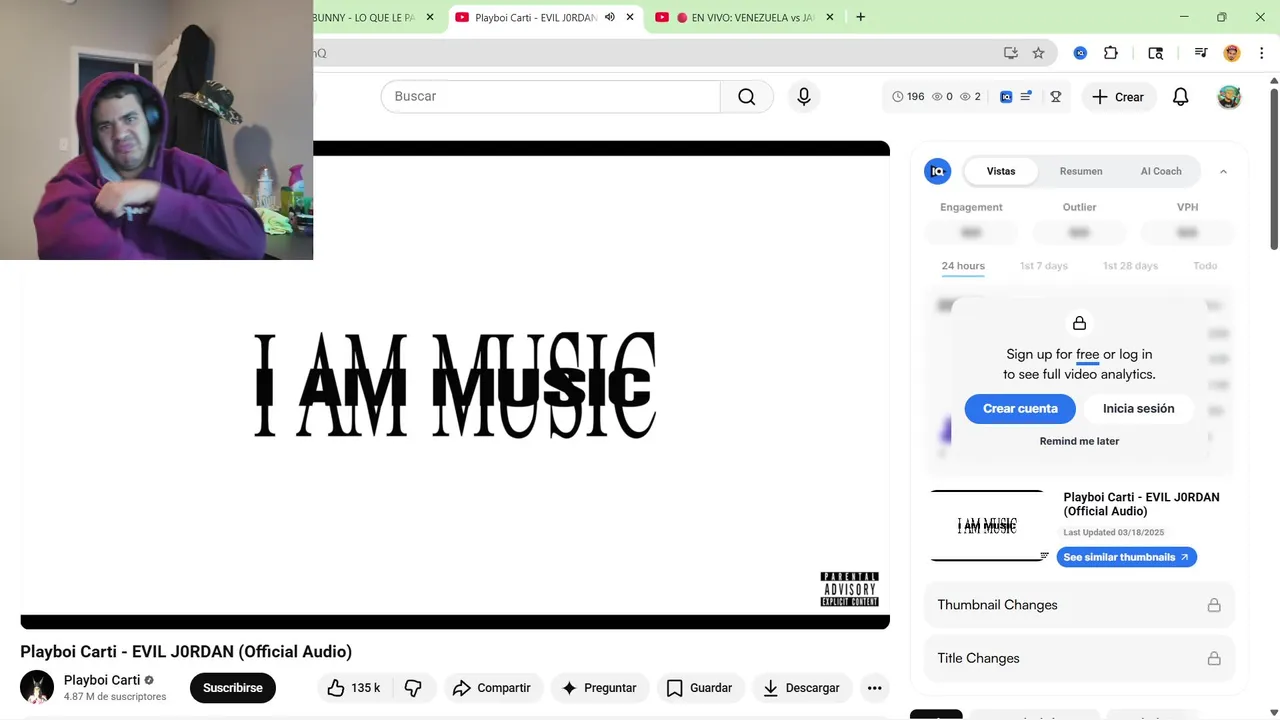Open Chrome media controls music icon
This screenshot has height=720, width=1280.
(x=1200, y=53)
